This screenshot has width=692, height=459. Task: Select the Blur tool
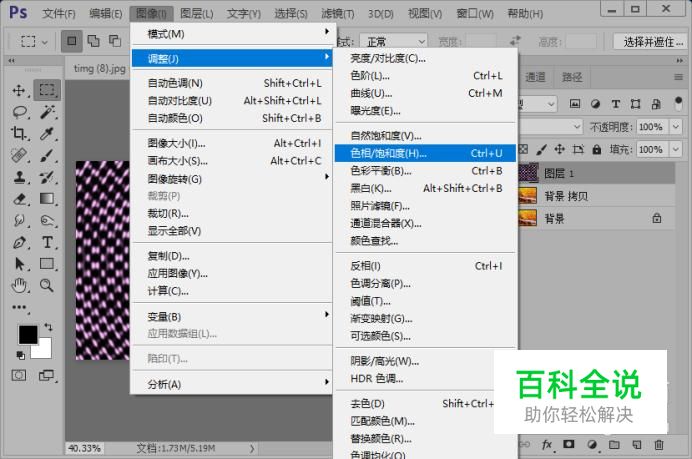click(19, 220)
